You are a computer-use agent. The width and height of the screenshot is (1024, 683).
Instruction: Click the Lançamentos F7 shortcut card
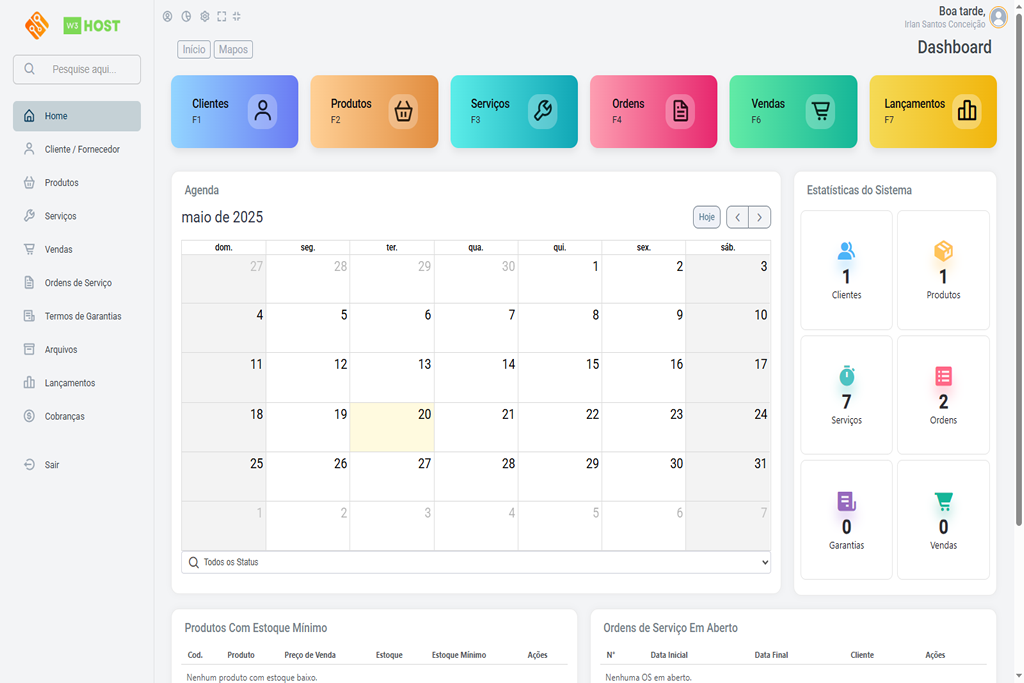[932, 111]
